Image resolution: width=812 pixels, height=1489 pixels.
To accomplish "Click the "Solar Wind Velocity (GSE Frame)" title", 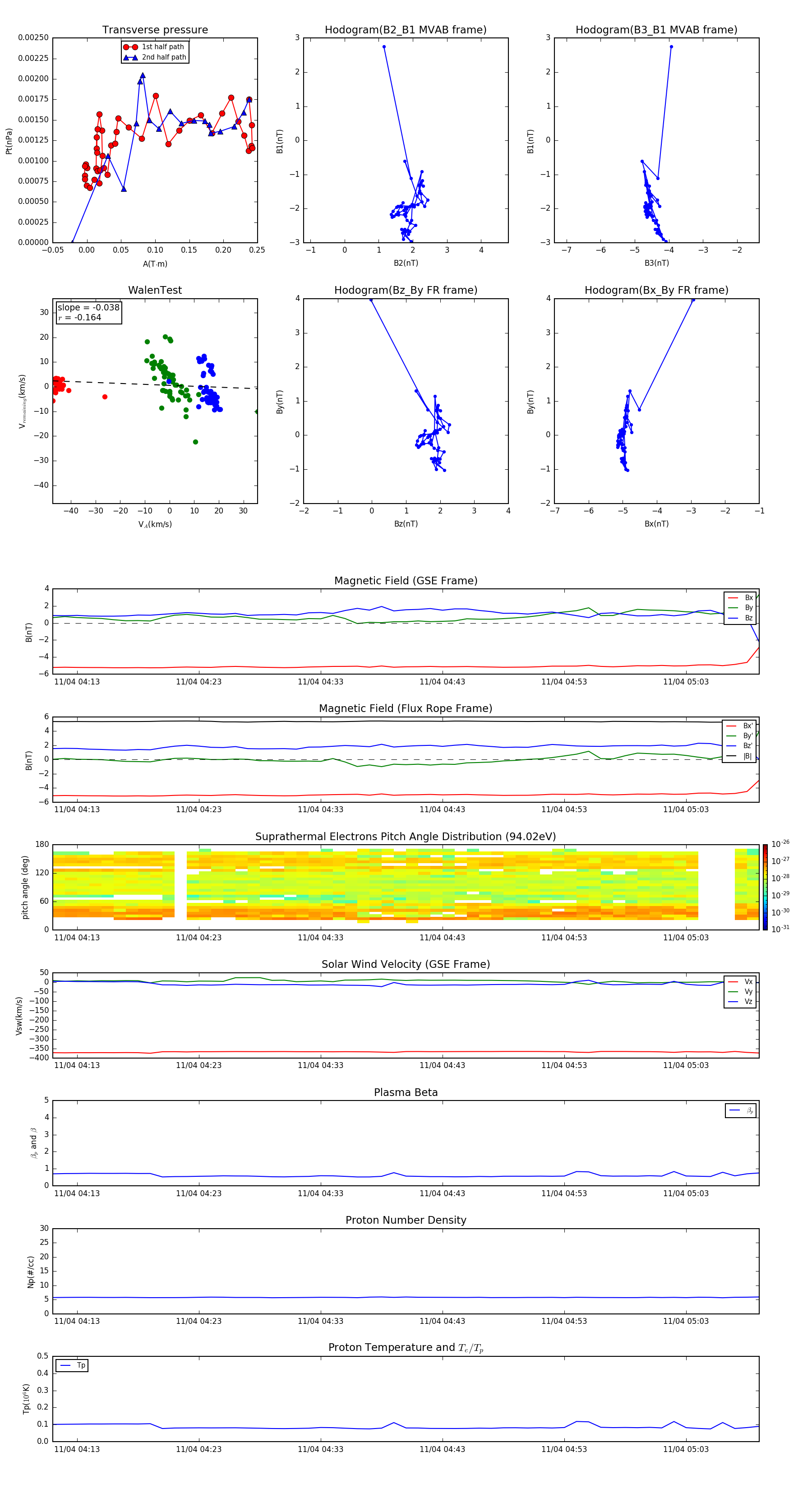I will coord(406,964).
